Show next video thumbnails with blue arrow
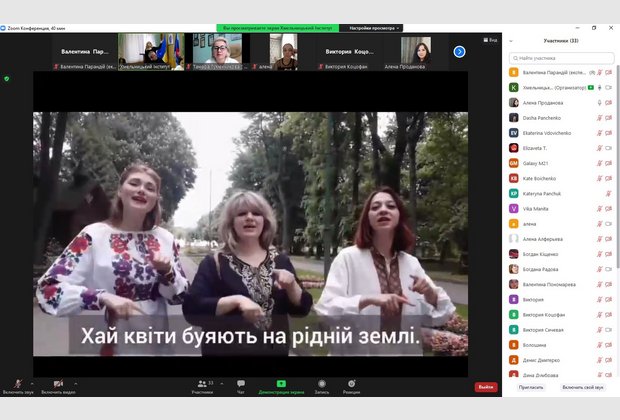The width and height of the screenshot is (620, 420). [x=460, y=52]
